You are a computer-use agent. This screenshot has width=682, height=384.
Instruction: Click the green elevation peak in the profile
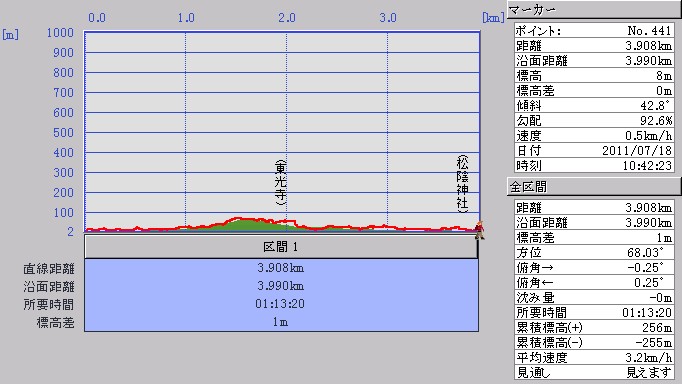tap(246, 224)
